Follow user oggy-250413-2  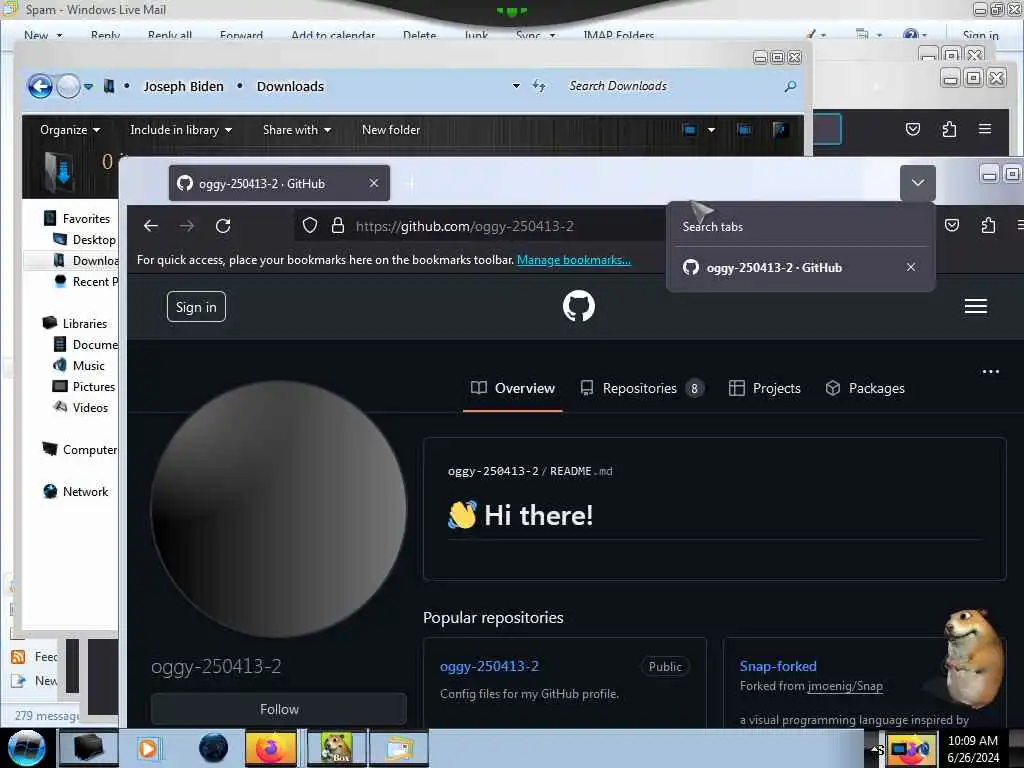[x=279, y=709]
